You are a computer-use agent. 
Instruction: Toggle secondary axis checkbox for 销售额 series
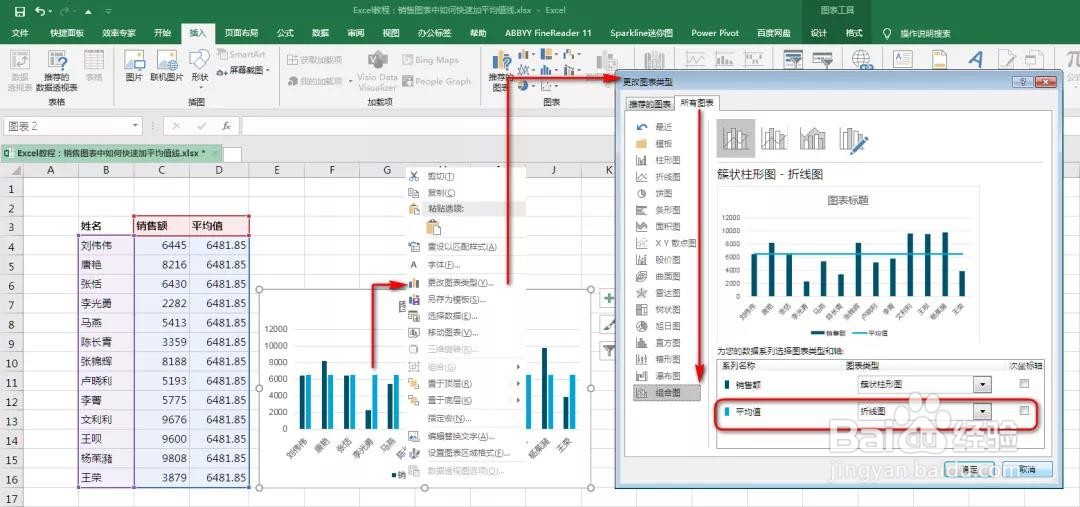1024,384
